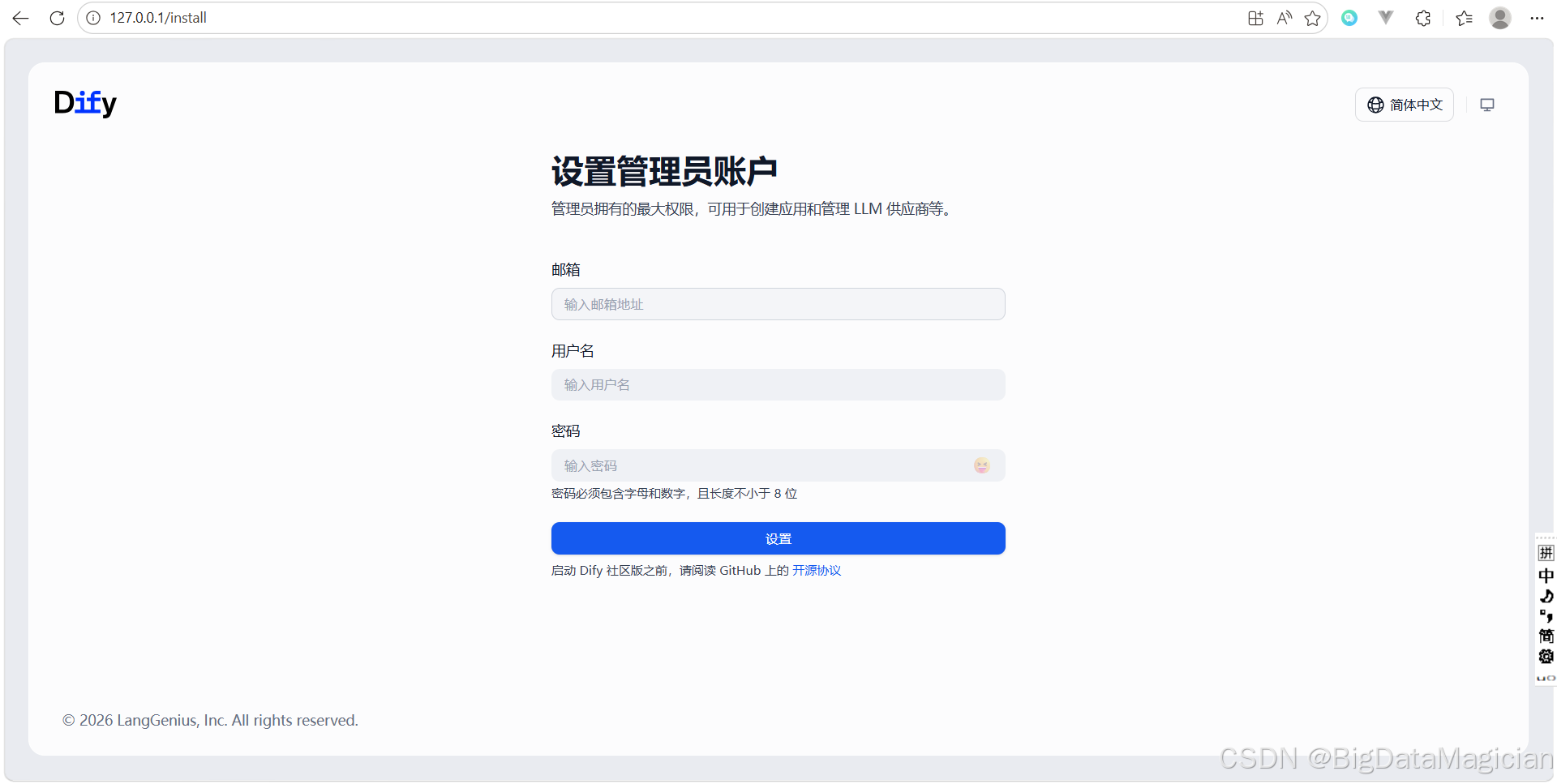Click the password requirement hint text
The image size is (1557, 784).
(x=675, y=494)
